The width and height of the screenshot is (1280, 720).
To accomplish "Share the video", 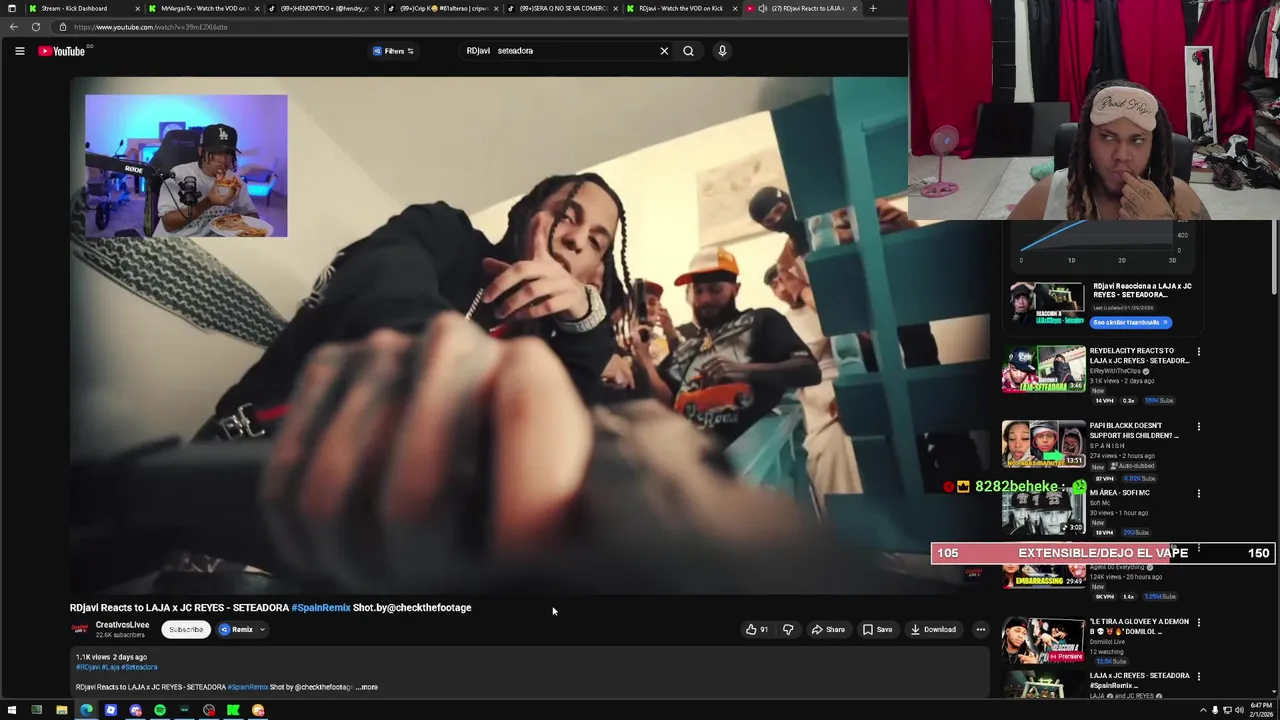I will 828,629.
